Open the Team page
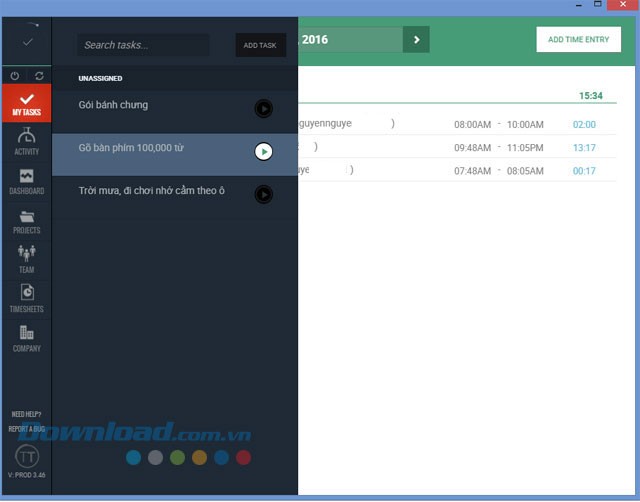Image resolution: width=640 pixels, height=502 pixels. pyautogui.click(x=26, y=258)
